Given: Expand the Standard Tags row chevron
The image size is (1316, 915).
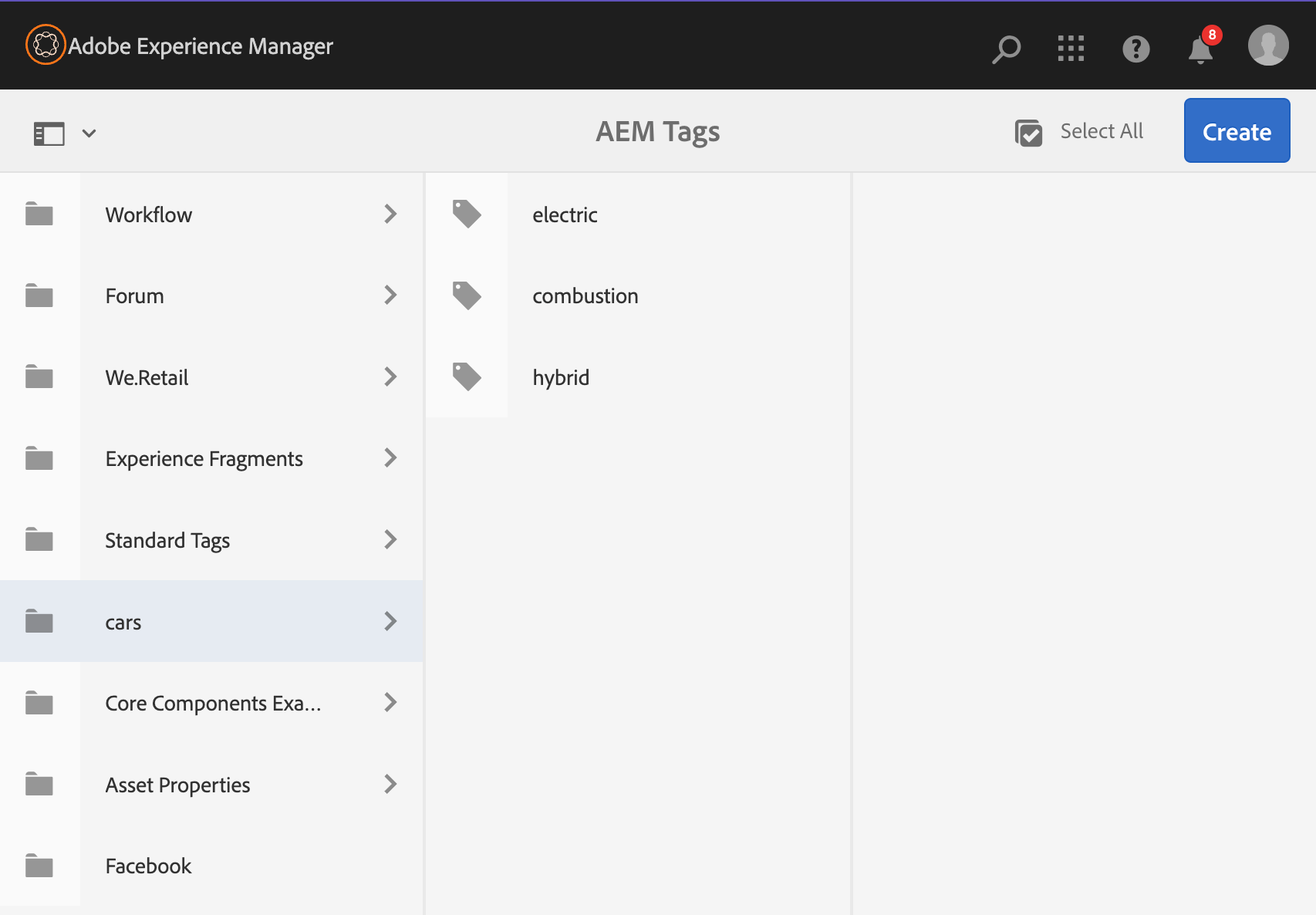Looking at the screenshot, I should [390, 539].
